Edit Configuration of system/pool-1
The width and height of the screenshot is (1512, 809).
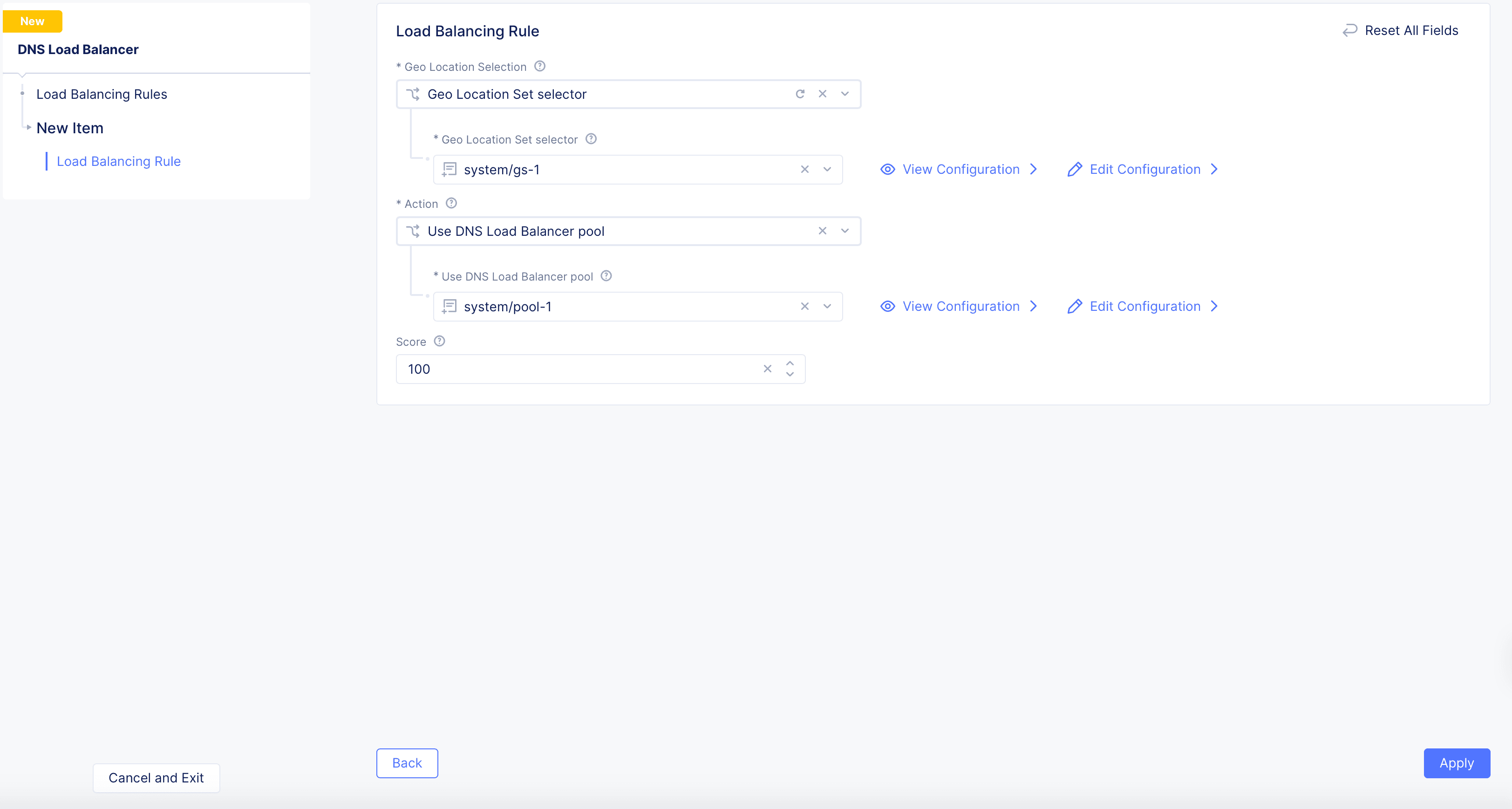point(1144,307)
